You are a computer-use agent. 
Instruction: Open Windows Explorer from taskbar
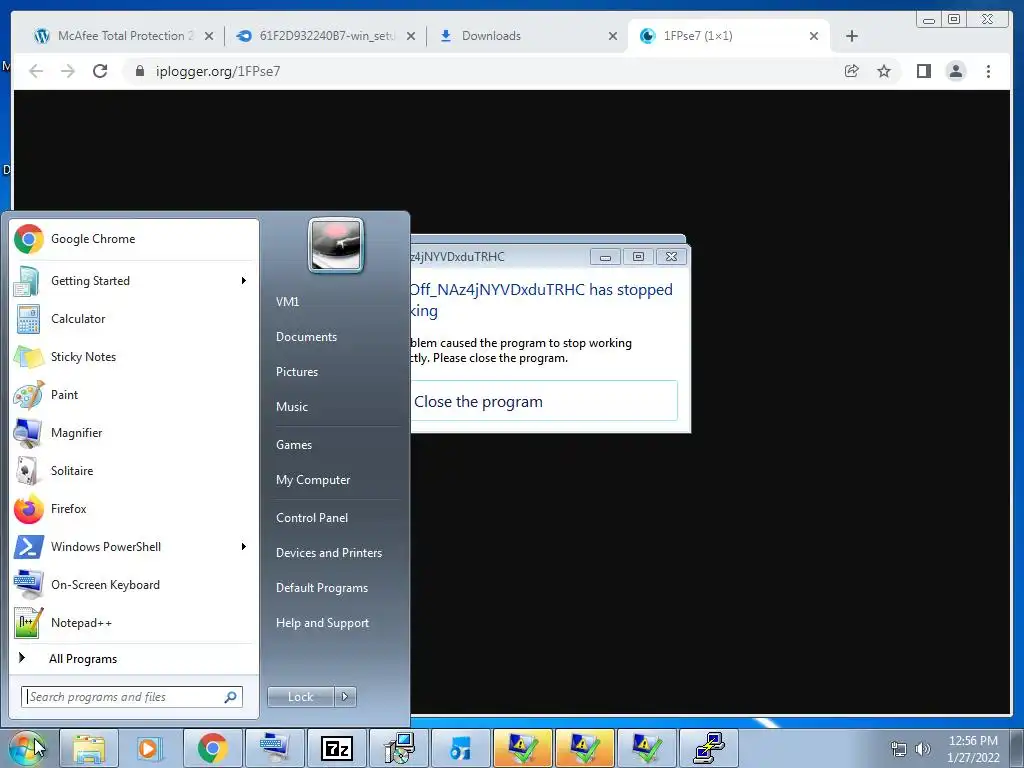click(x=89, y=748)
